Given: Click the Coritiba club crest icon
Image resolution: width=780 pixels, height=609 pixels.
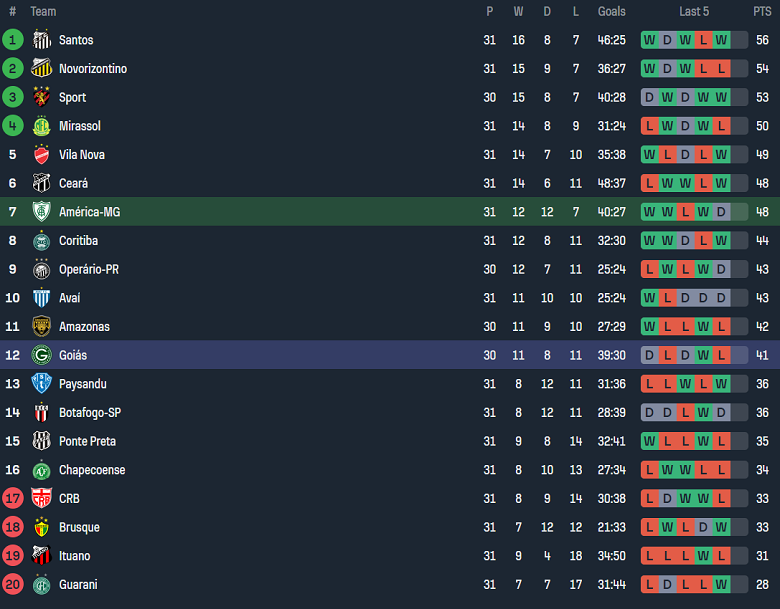Looking at the screenshot, I should click(41, 241).
